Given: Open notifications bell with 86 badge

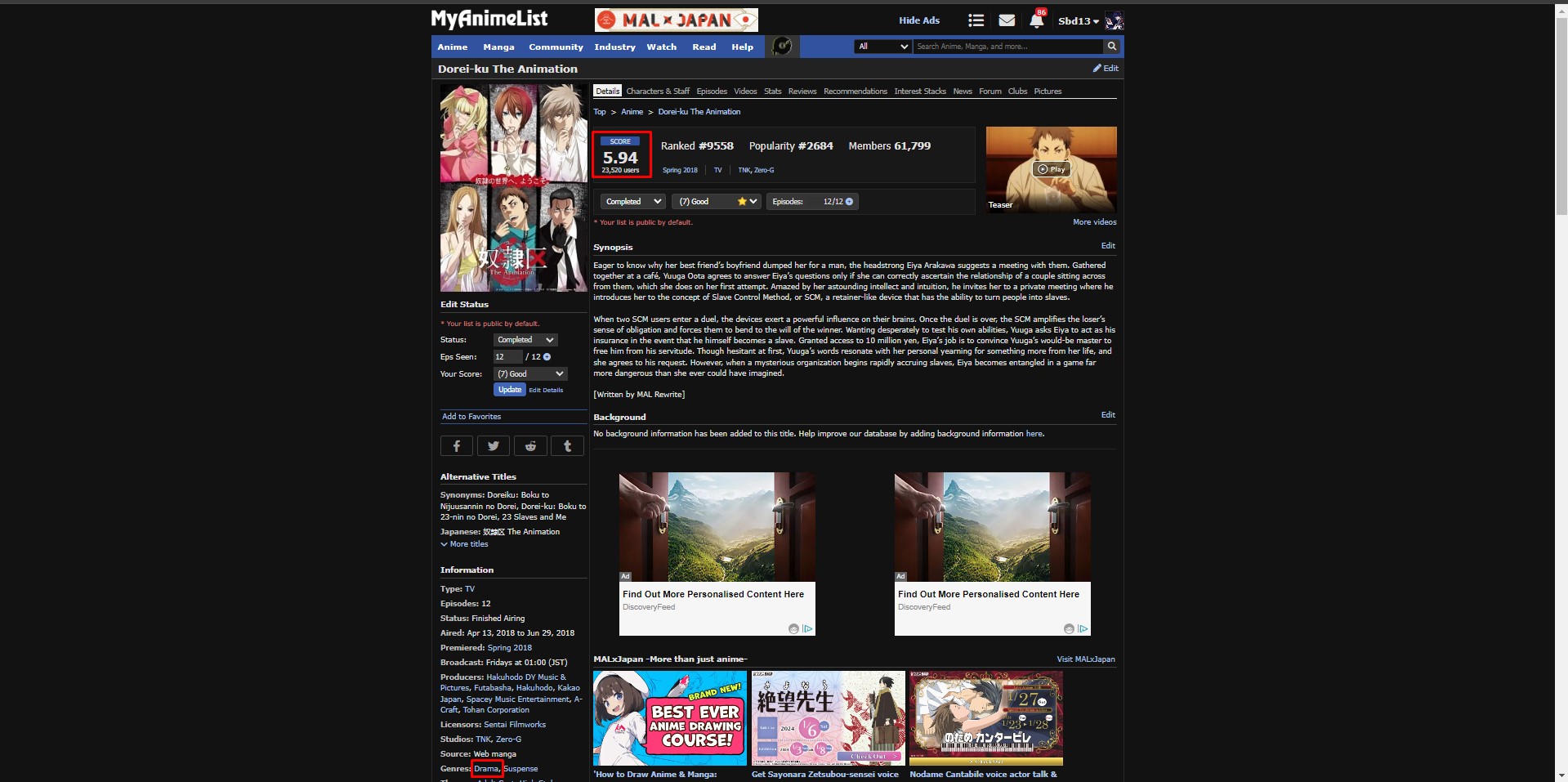Looking at the screenshot, I should (1036, 21).
